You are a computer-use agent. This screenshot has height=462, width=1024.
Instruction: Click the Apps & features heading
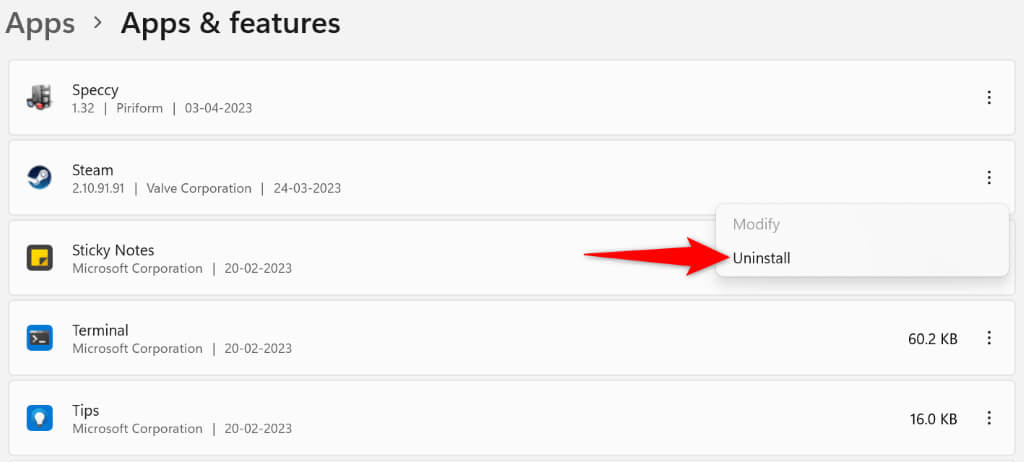[230, 23]
